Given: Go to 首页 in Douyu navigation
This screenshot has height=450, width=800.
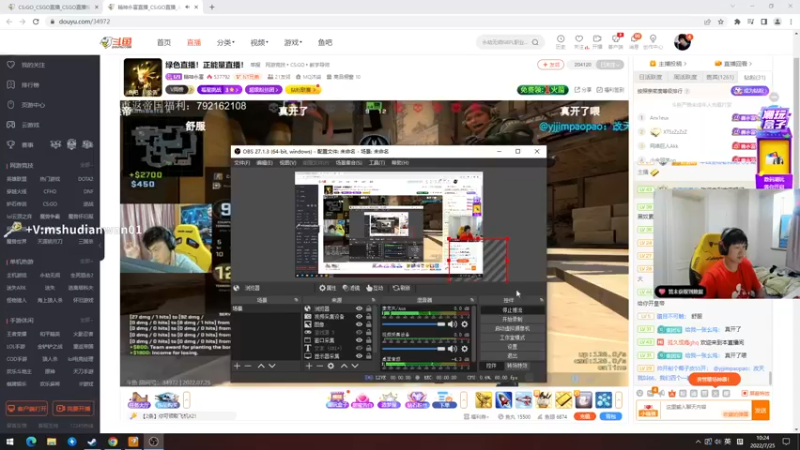Looking at the screenshot, I should pos(164,42).
